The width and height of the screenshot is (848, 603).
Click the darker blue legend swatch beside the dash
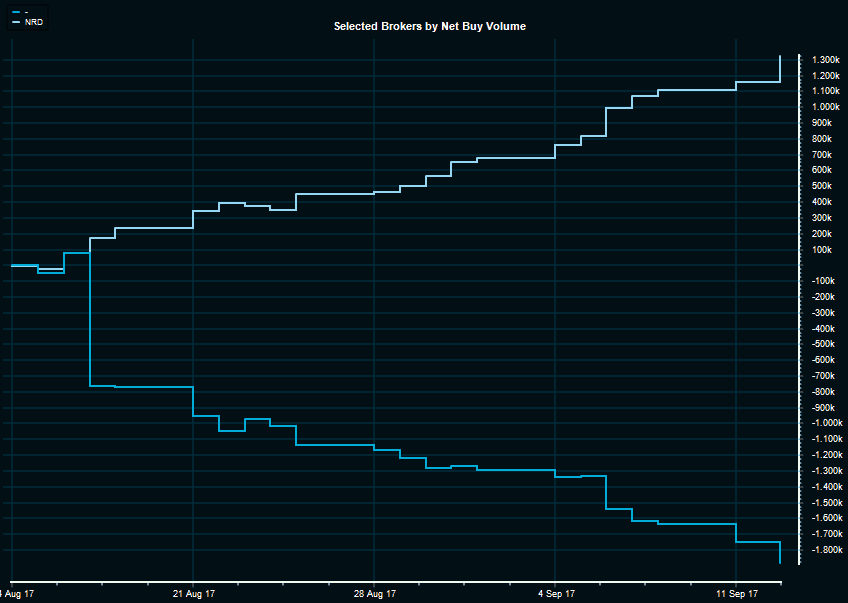click(15, 11)
